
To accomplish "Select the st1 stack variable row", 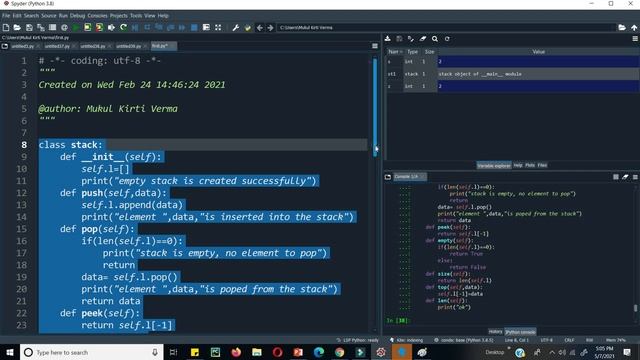I will coord(513,74).
